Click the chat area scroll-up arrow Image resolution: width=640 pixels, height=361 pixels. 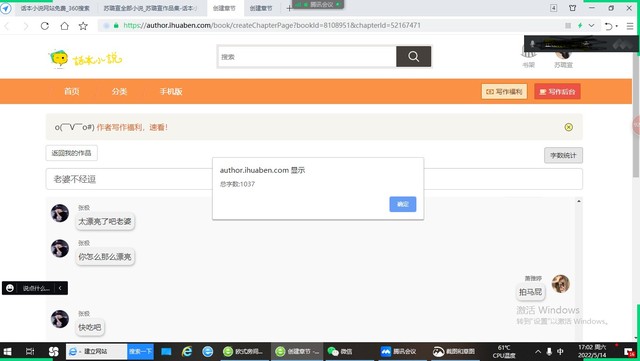pos(578,201)
